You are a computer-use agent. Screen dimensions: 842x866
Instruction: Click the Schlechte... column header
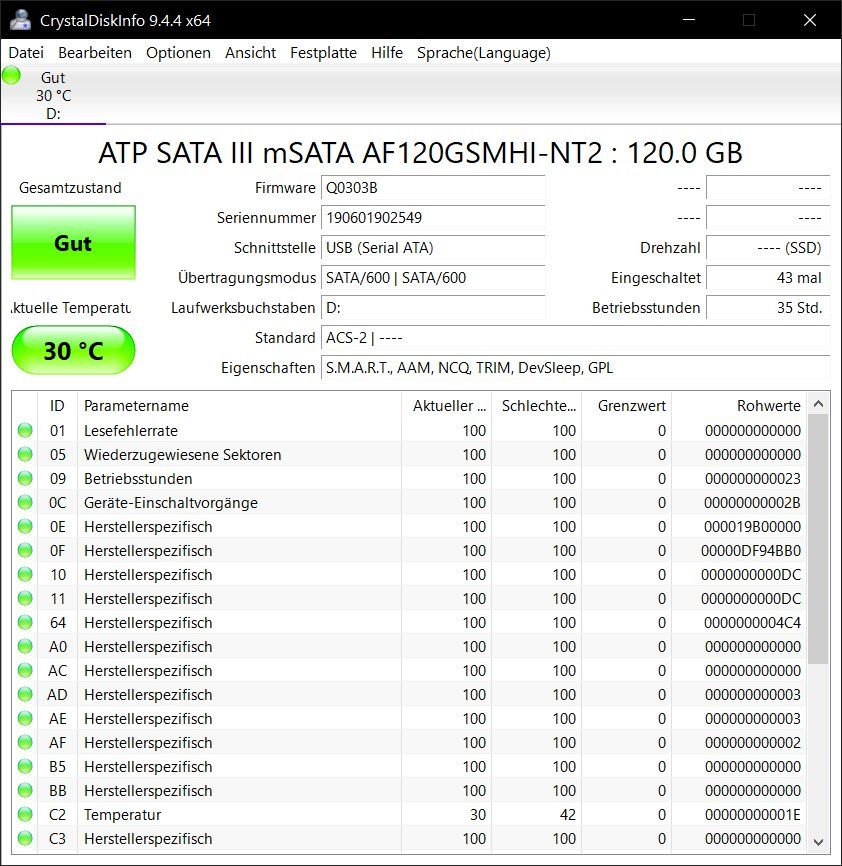click(x=537, y=406)
